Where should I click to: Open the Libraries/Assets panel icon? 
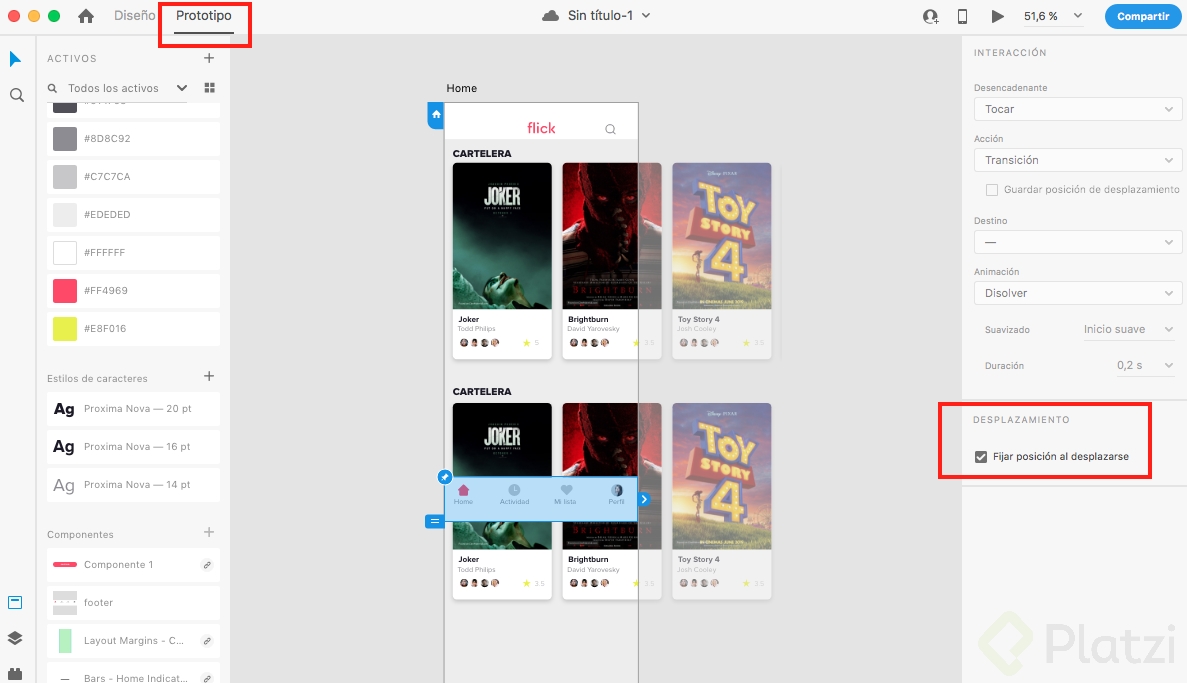pos(15,603)
